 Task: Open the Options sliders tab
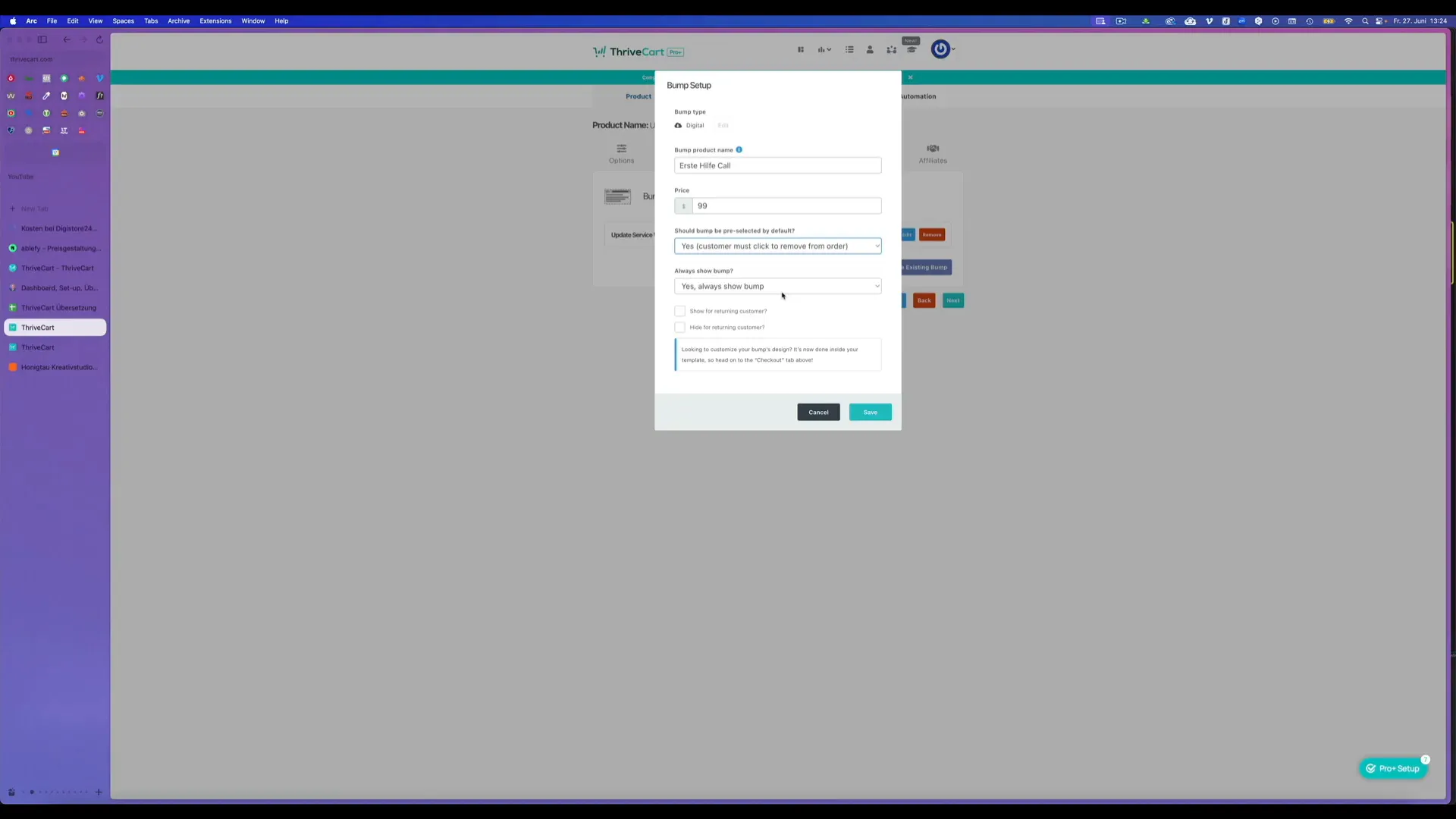[621, 154]
